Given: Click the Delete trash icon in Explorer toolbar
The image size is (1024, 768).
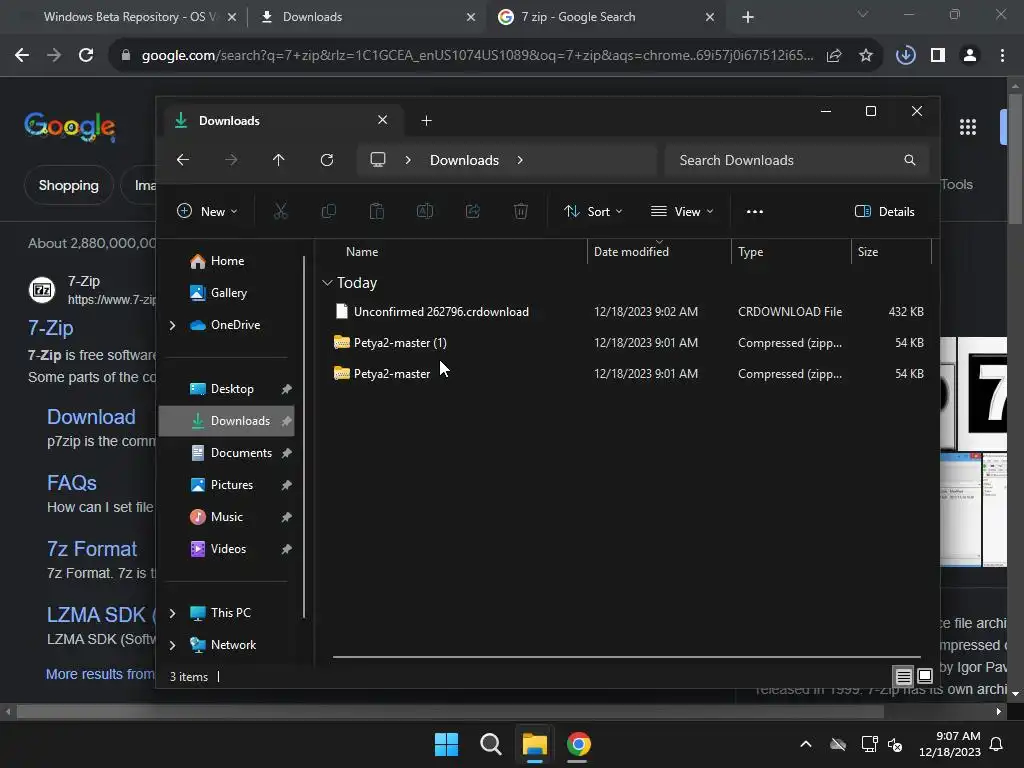Looking at the screenshot, I should [x=520, y=211].
